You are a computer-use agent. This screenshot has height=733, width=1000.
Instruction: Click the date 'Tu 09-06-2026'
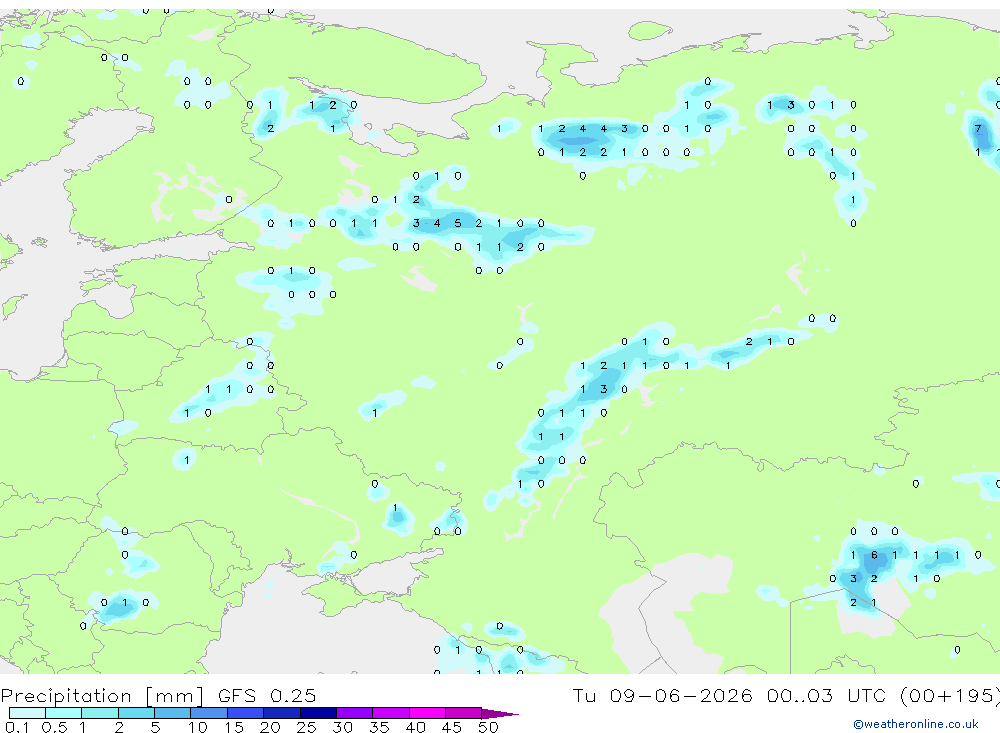pos(662,695)
